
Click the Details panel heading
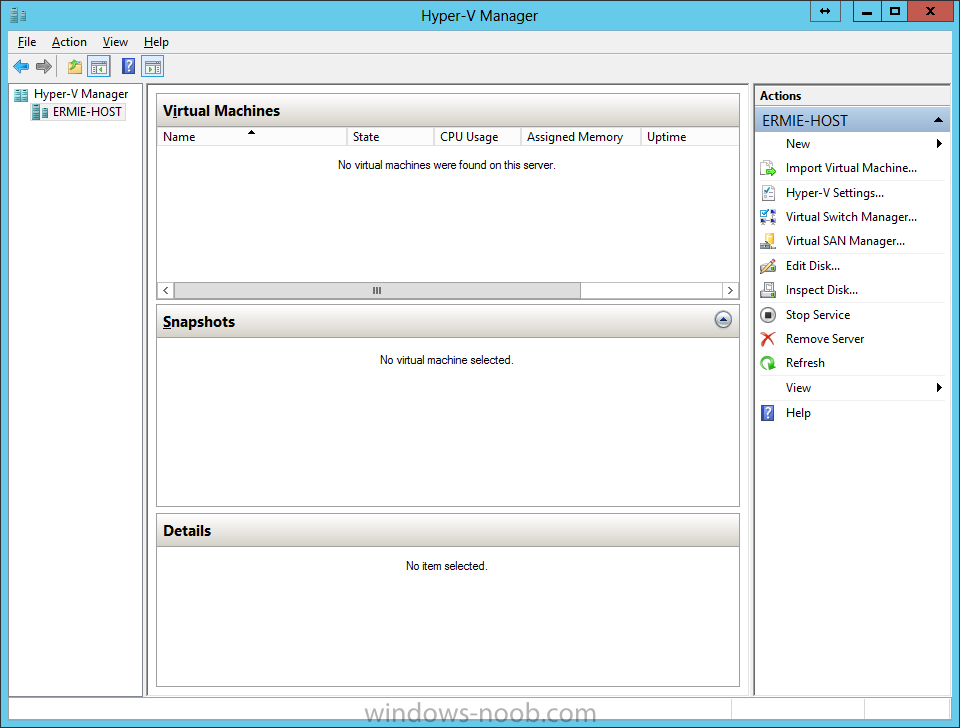point(187,531)
